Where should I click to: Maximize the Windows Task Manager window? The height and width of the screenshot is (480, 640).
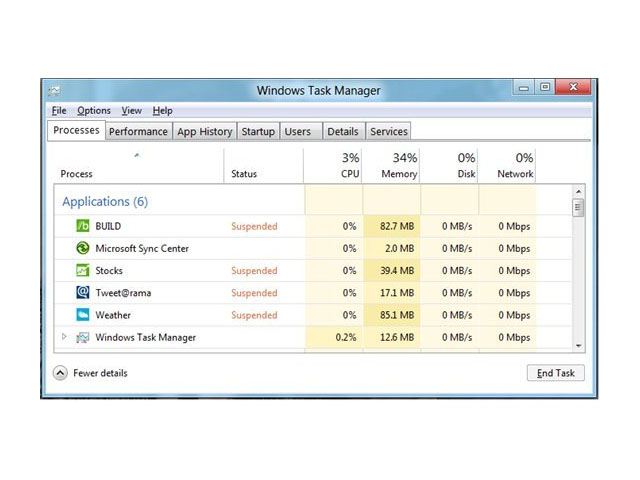544,87
